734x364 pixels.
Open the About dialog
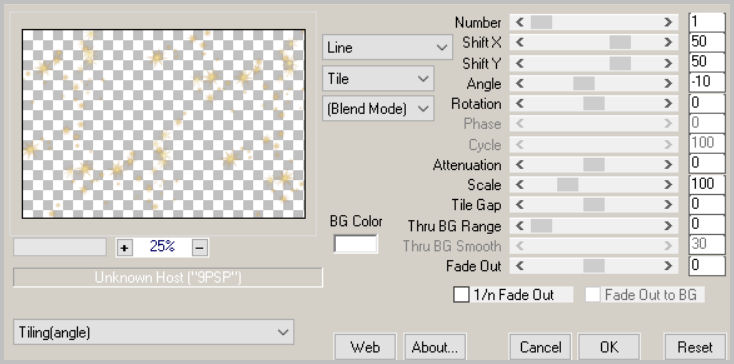[x=434, y=347]
